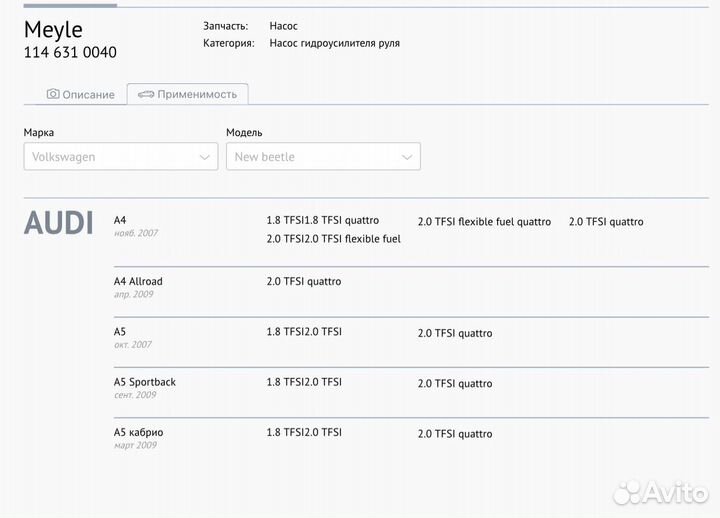Screen dimensions: 720x518
Task: Click the A5 кабрио model name
Action: pos(139,432)
